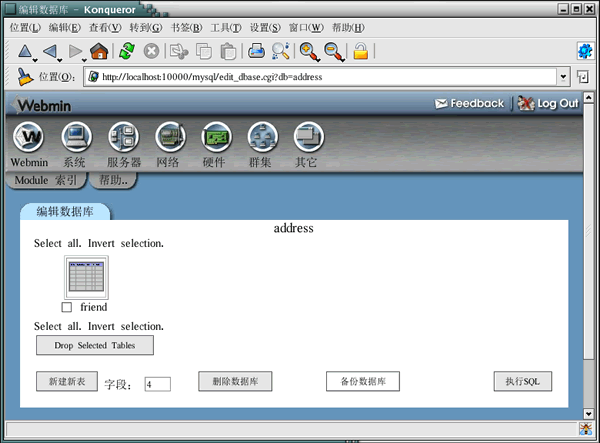Screen dimensions: 600x443
Task: Click the Zoom Out magnifier icon
Action: 333,51
